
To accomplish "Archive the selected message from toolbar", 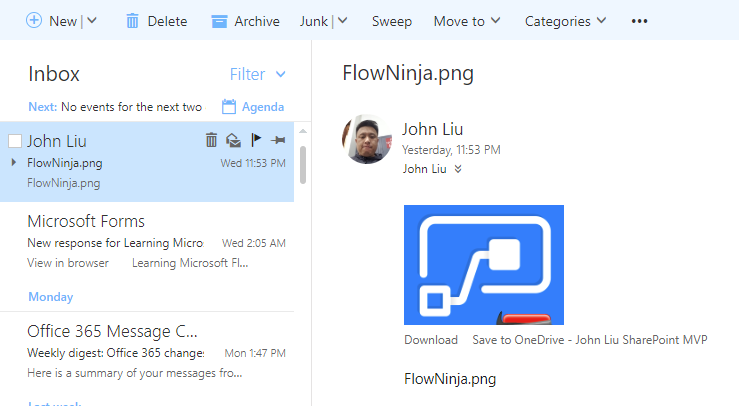I will coord(245,21).
